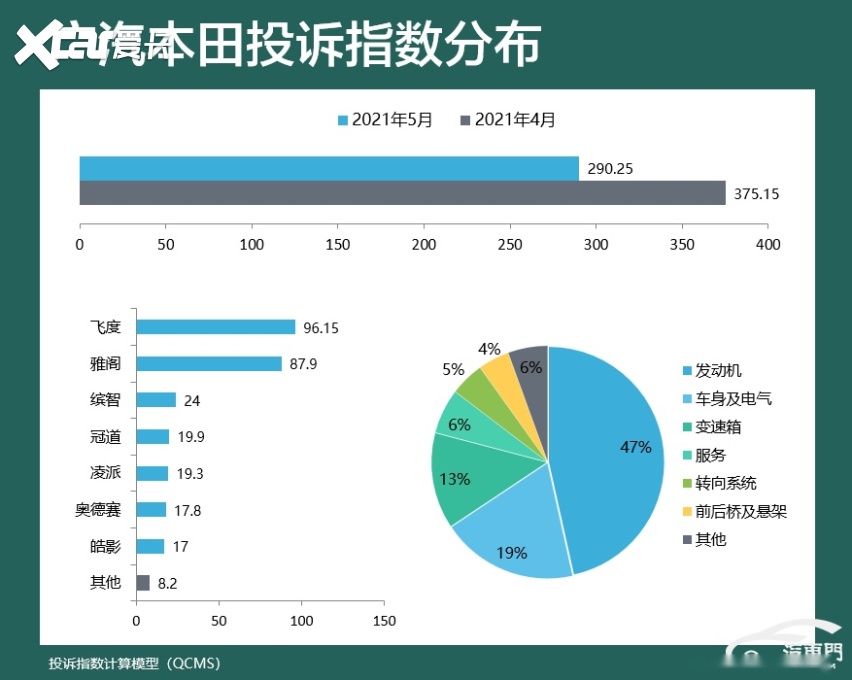Click the 服务 legend item
The height and width of the screenshot is (680, 852).
pos(710,455)
